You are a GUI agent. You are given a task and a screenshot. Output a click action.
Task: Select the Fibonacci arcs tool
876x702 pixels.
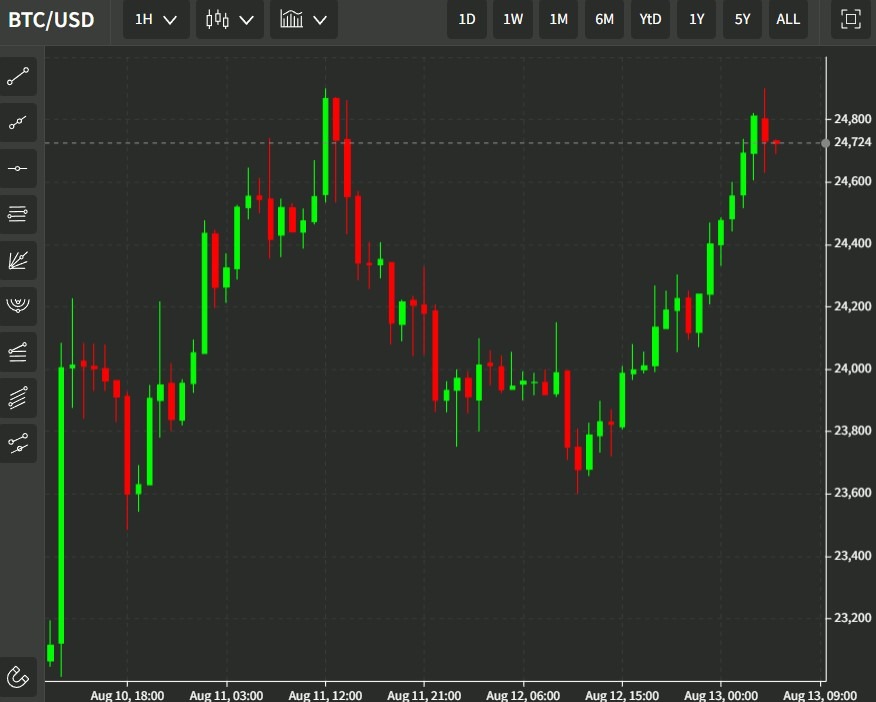18,305
